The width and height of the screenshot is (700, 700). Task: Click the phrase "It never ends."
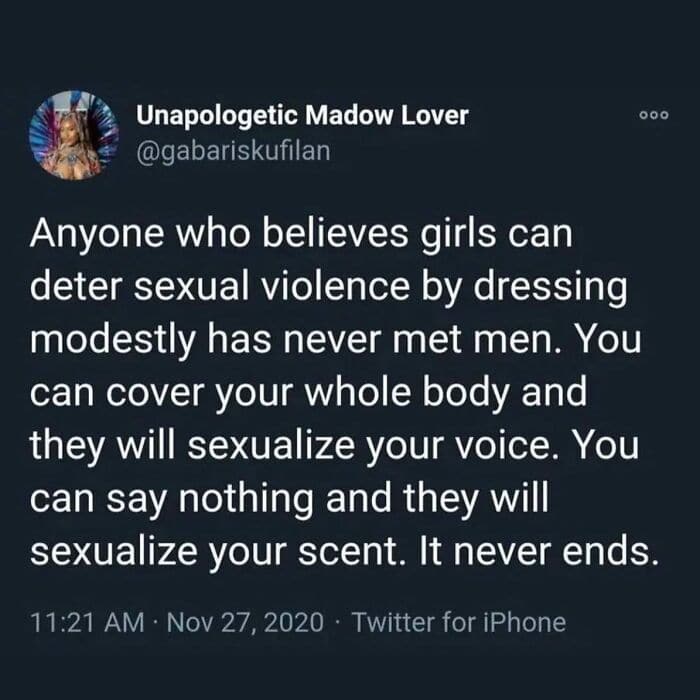pyautogui.click(x=538, y=551)
